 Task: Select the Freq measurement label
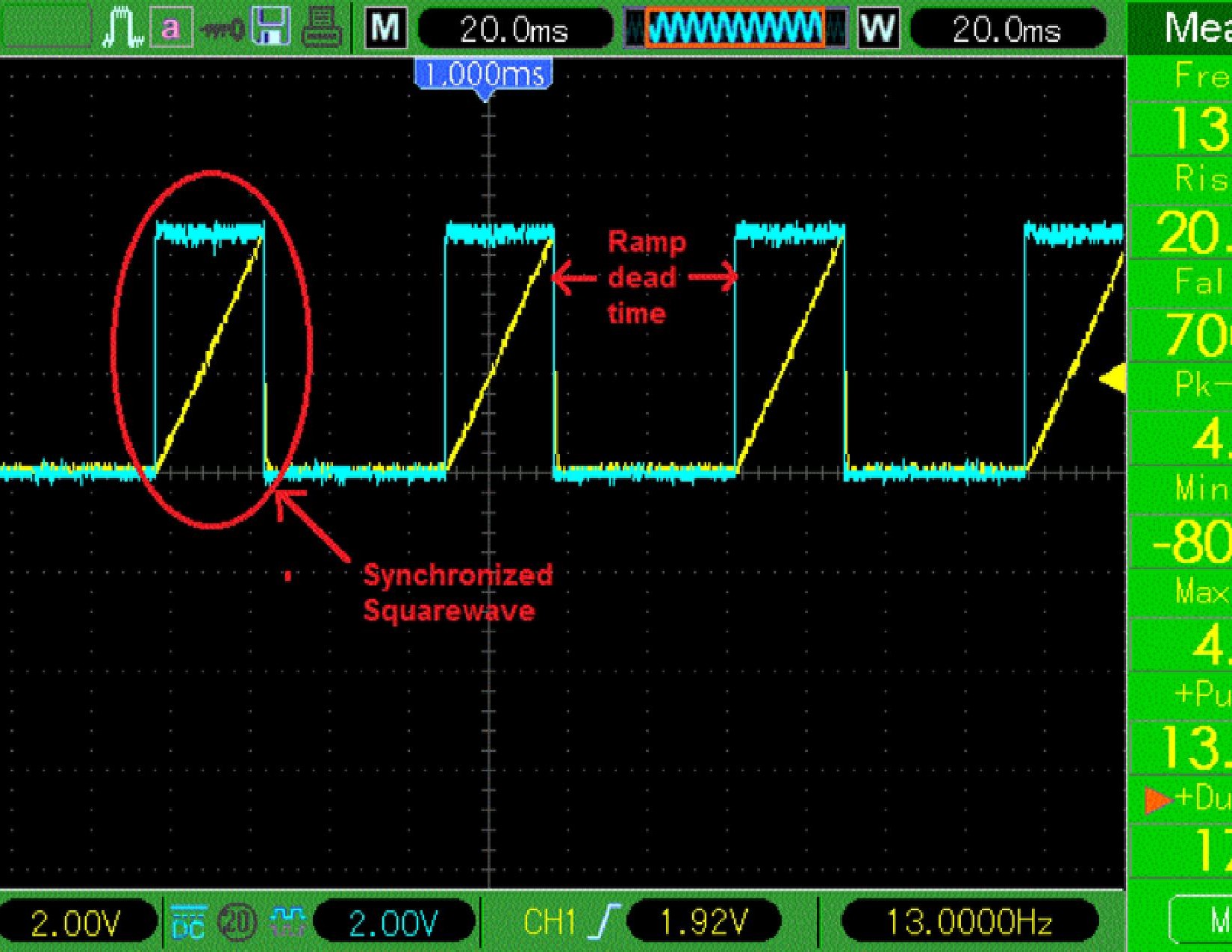1201,75
